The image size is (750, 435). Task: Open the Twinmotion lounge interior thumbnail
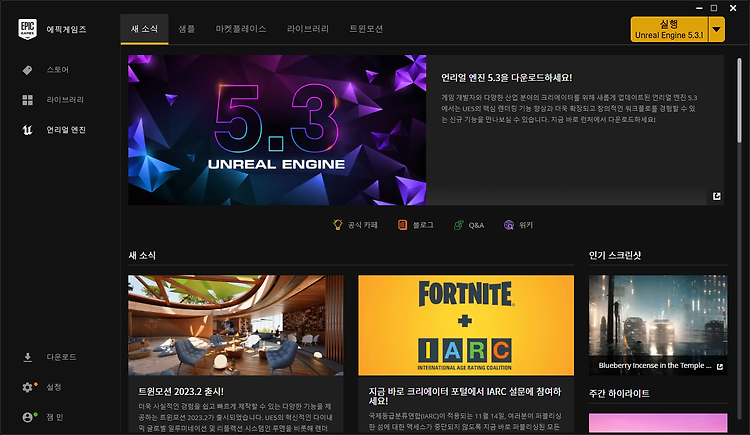coord(235,325)
